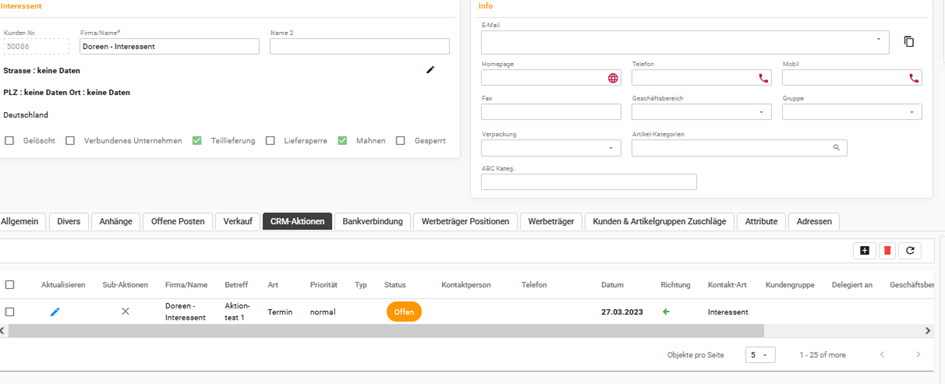The height and width of the screenshot is (384, 945).
Task: Click the horizontal scrollbar's left arrow
Action: tap(3, 330)
